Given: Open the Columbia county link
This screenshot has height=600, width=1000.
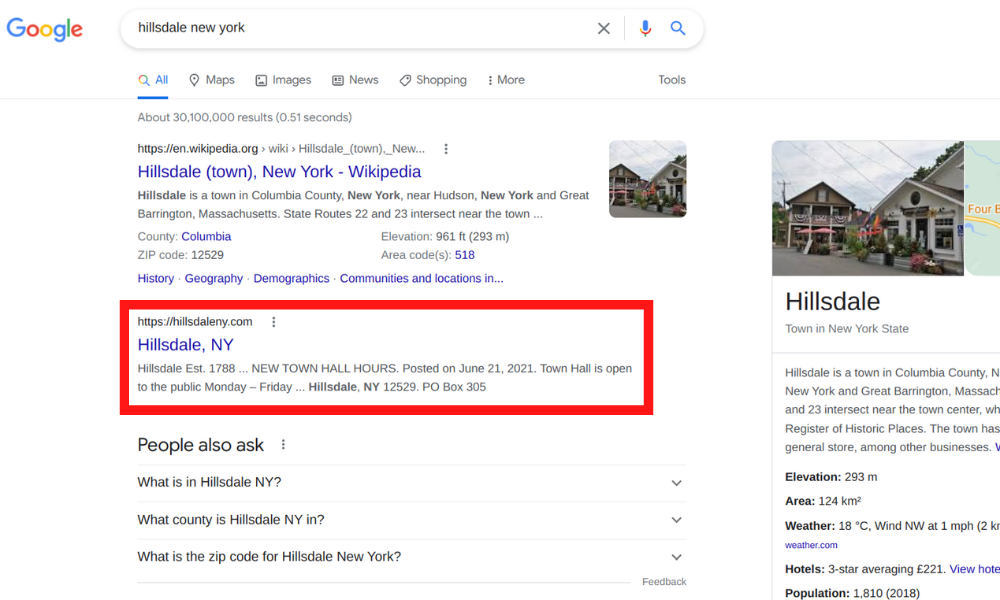Looking at the screenshot, I should pos(206,237).
